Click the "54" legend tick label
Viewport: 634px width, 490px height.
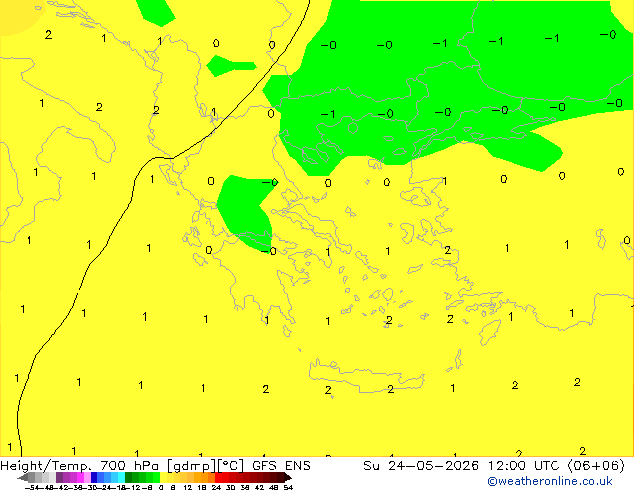[x=288, y=487]
